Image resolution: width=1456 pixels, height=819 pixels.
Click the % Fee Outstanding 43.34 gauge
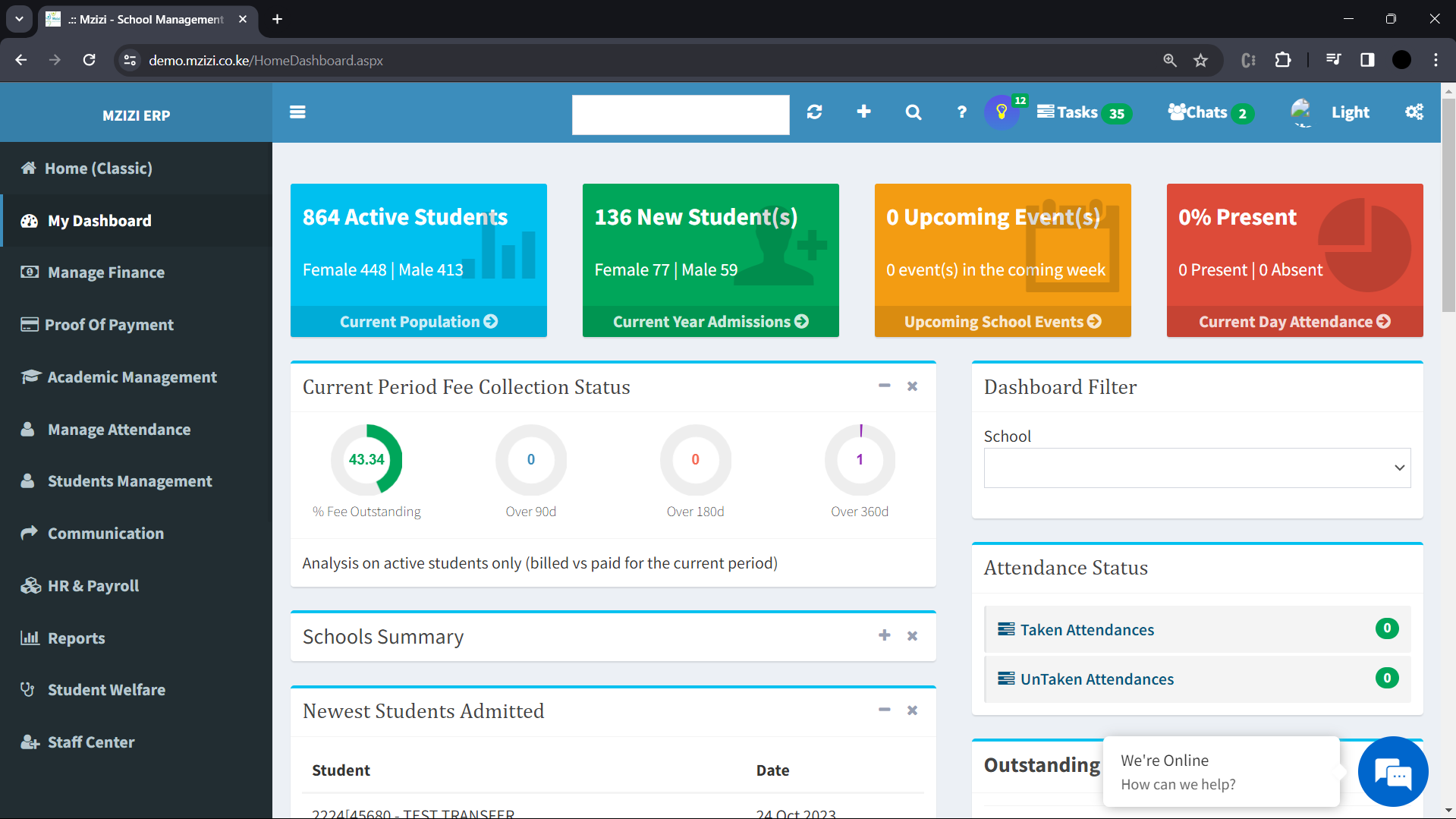pyautogui.click(x=366, y=460)
